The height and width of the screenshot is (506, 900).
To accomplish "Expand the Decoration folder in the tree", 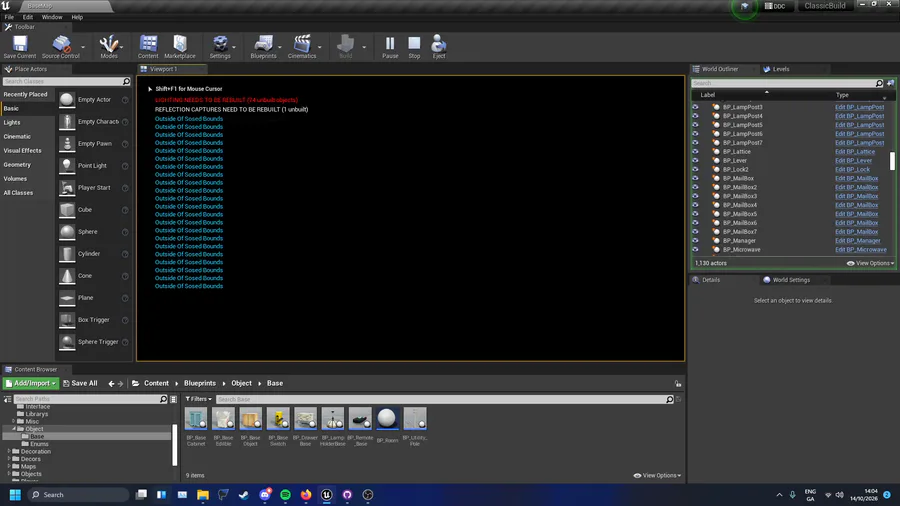I will point(9,451).
